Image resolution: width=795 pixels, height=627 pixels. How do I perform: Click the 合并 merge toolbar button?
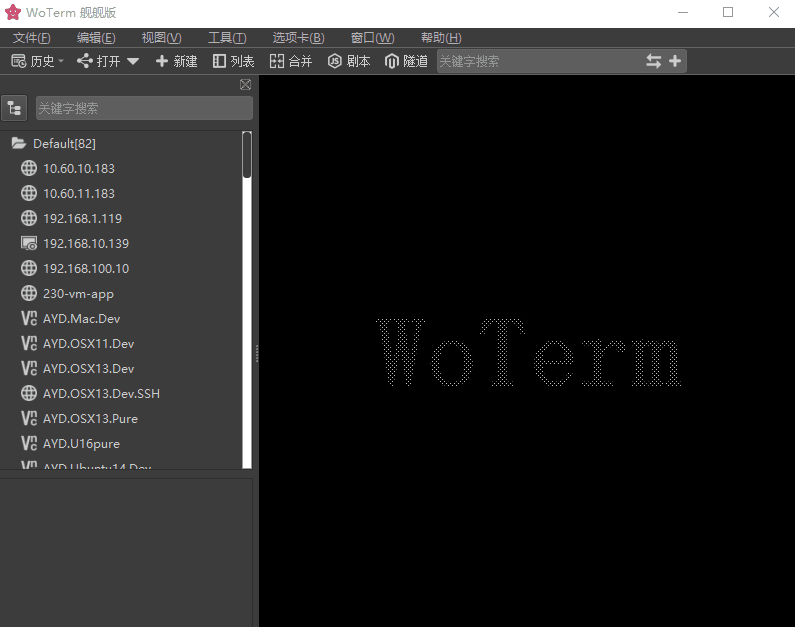coord(291,61)
